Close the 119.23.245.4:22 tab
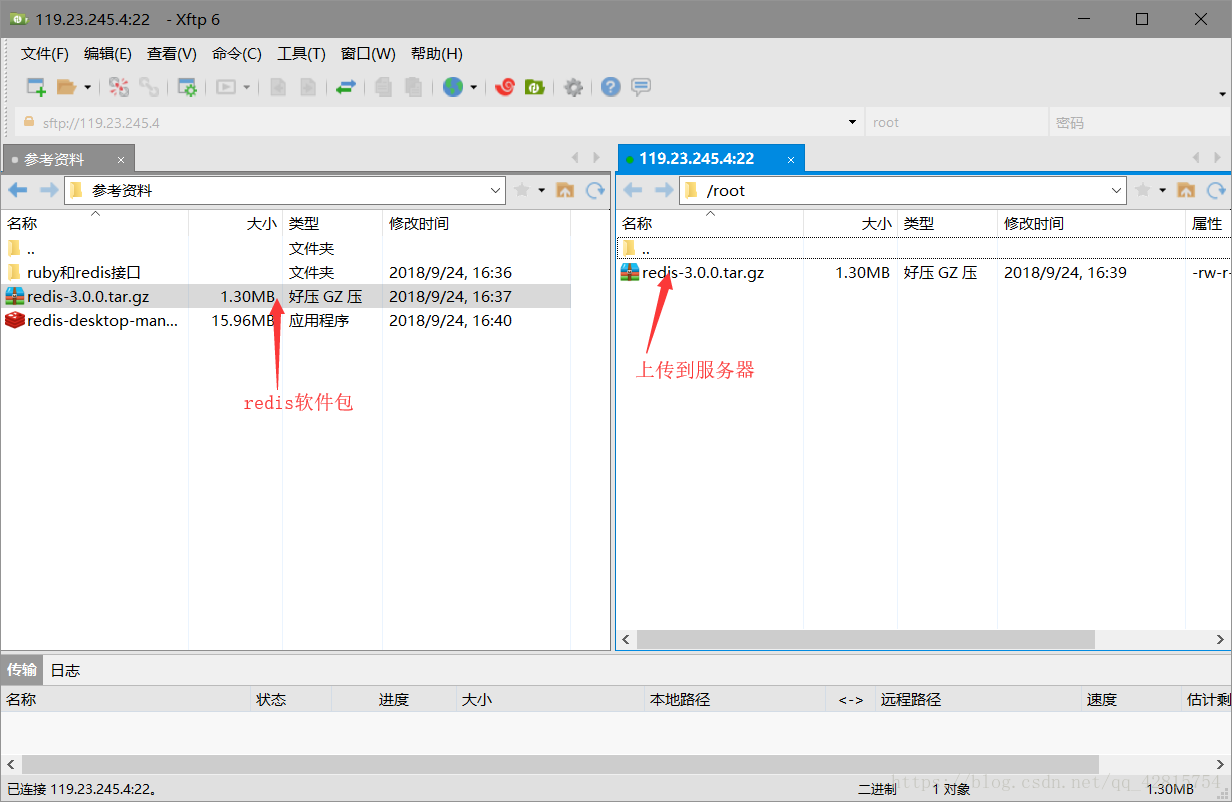 point(790,160)
